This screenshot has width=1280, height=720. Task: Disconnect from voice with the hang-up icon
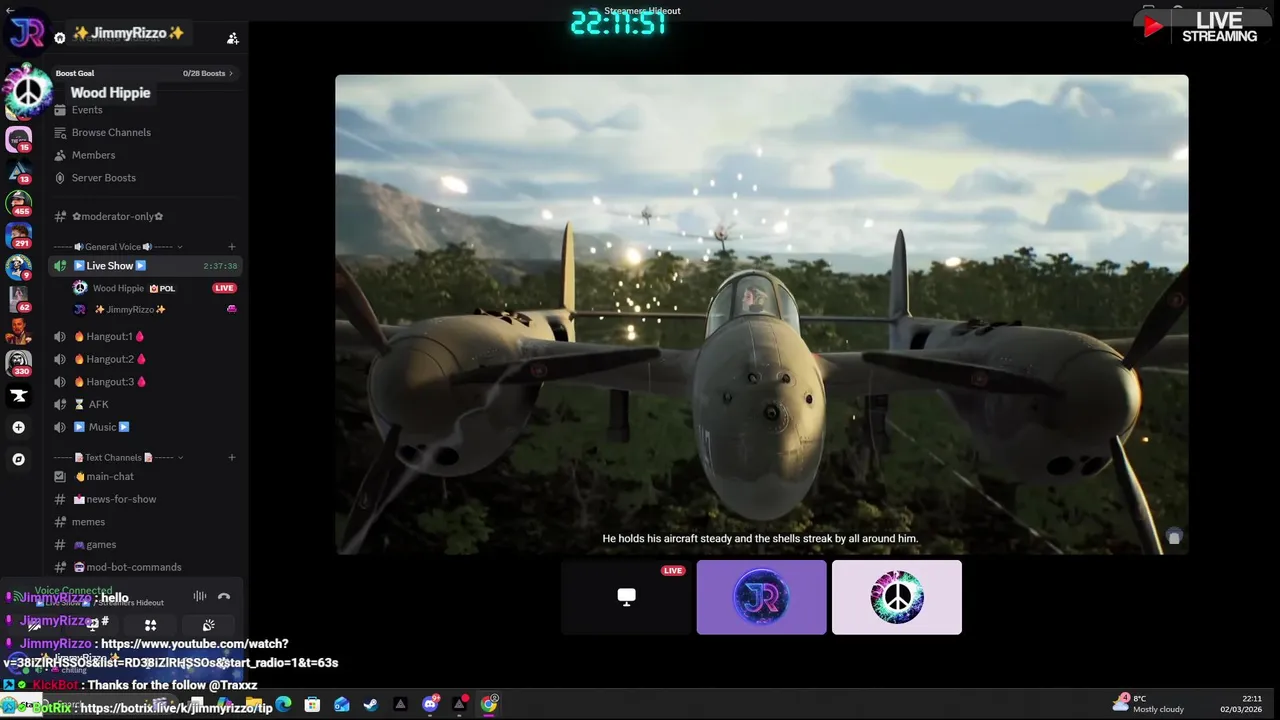tap(224, 596)
